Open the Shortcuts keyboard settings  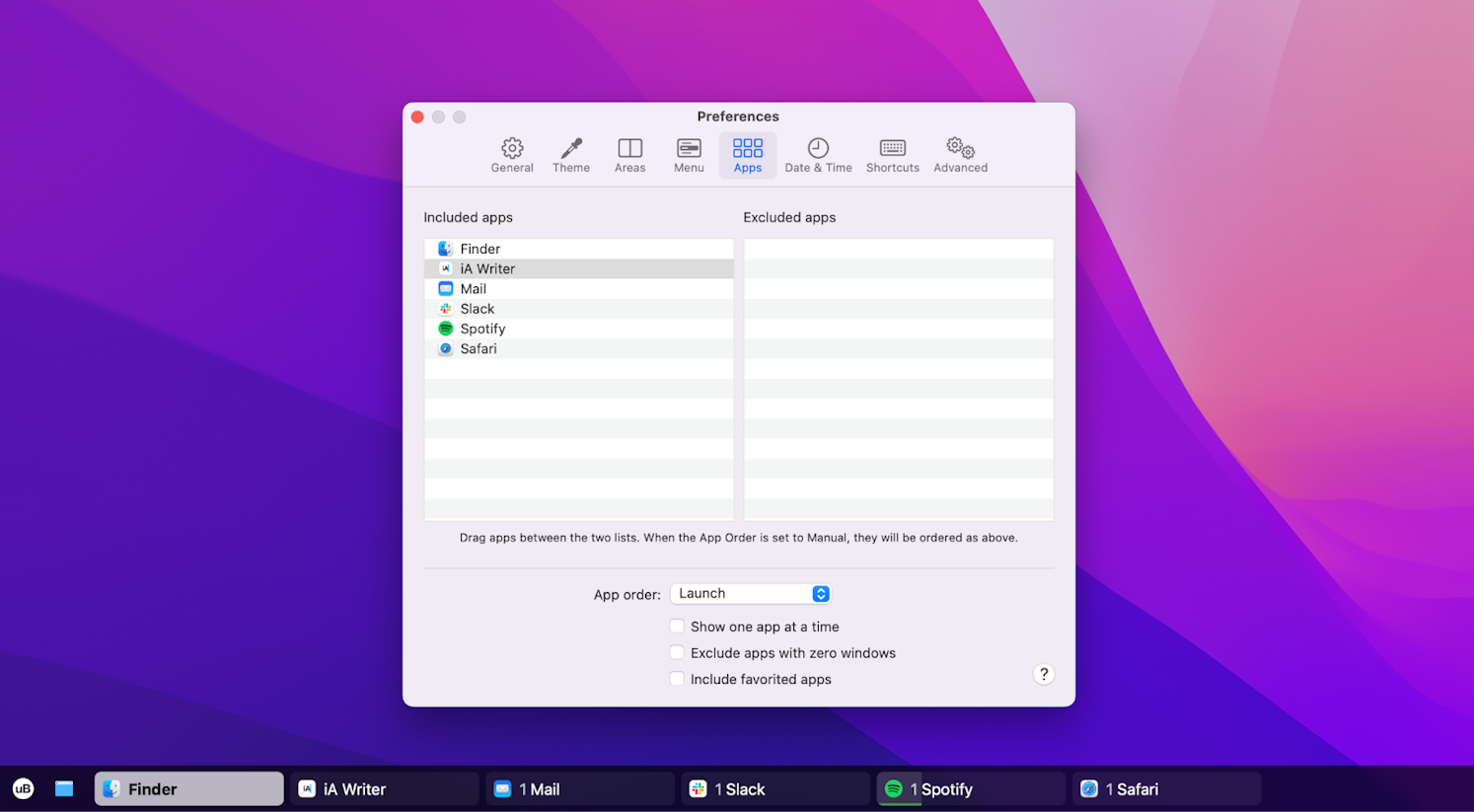point(892,154)
